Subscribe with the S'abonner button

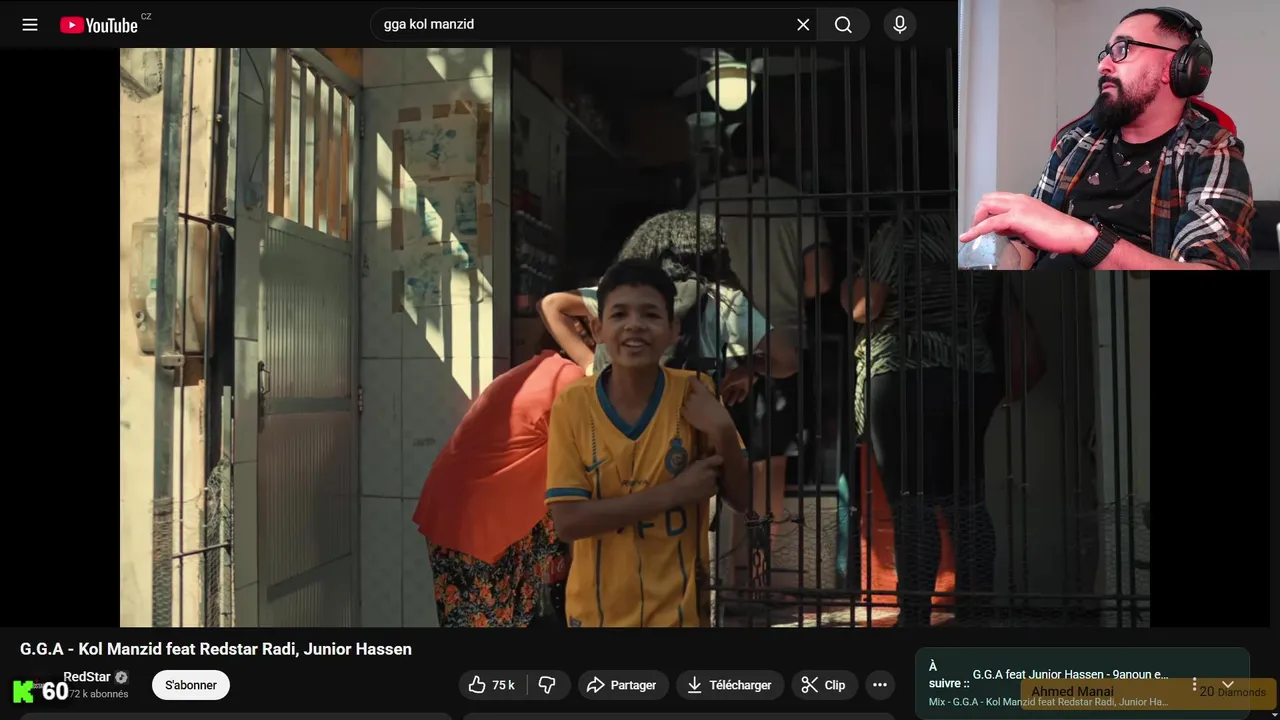tap(191, 685)
